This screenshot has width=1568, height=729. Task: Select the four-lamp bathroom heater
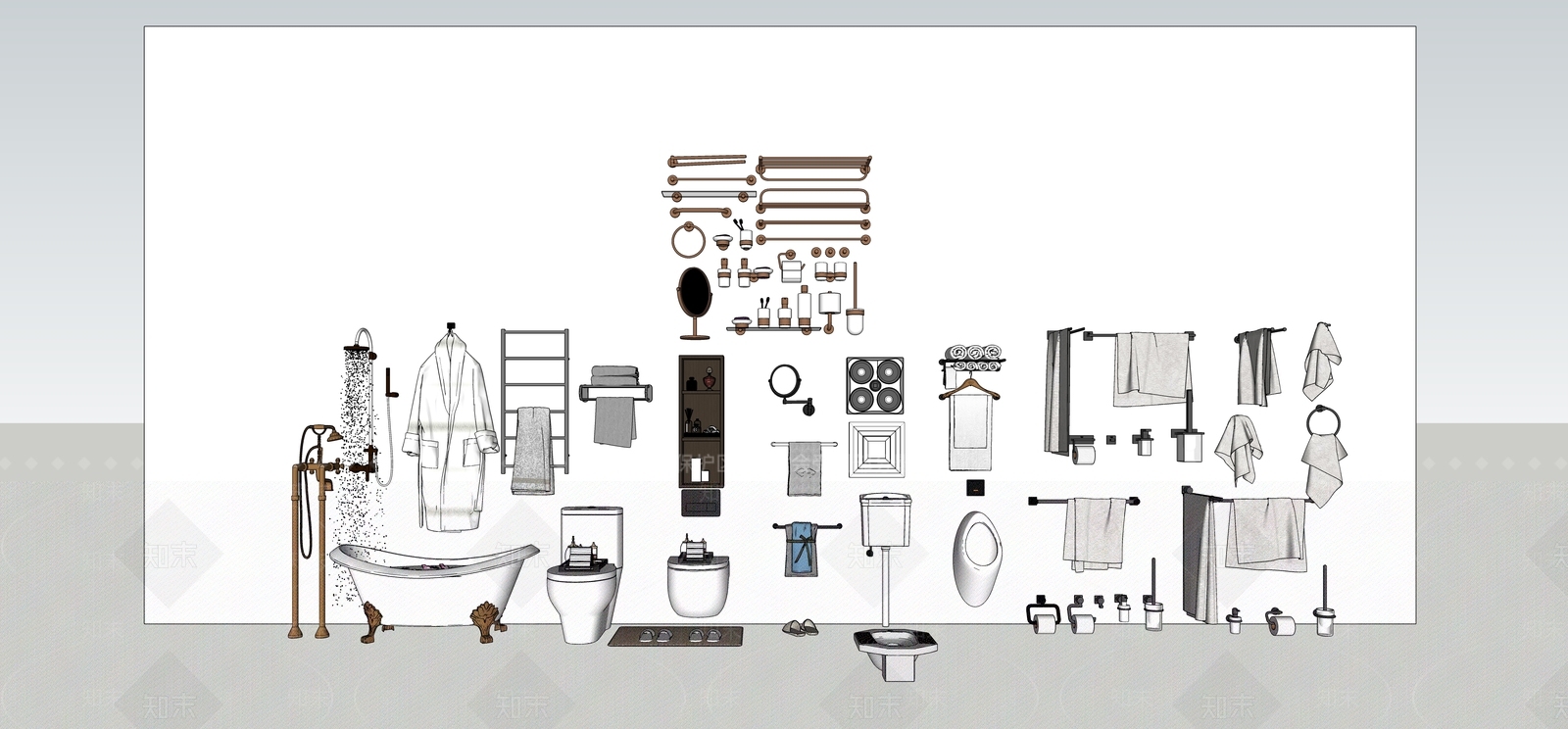tap(874, 386)
